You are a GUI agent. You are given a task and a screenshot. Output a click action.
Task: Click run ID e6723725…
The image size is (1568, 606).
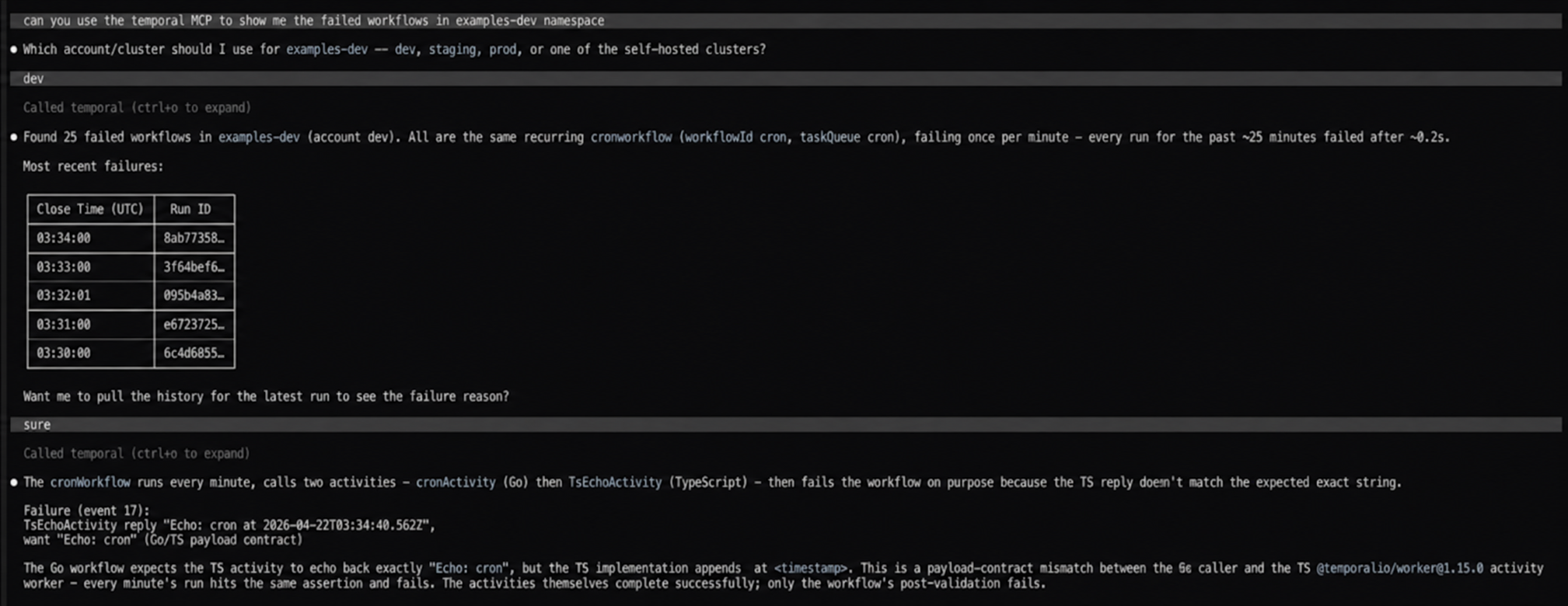pyautogui.click(x=194, y=325)
